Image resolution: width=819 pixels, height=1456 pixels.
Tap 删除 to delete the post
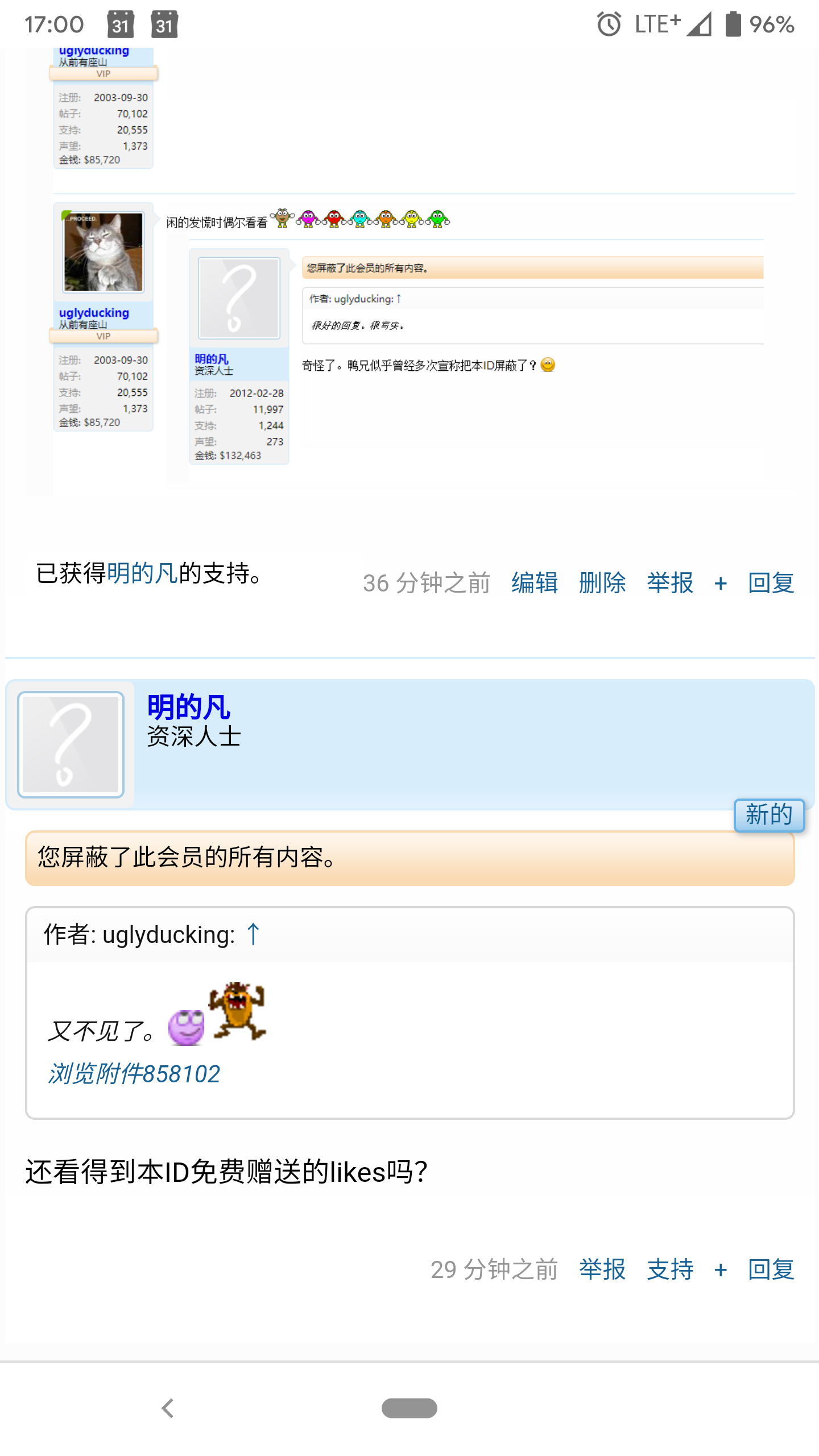point(602,583)
